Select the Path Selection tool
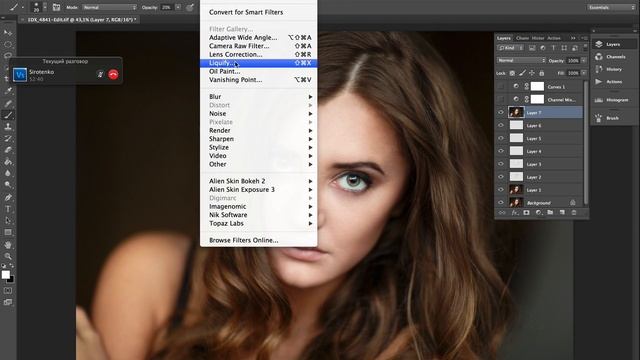This screenshot has height=360, width=640. (x=8, y=221)
